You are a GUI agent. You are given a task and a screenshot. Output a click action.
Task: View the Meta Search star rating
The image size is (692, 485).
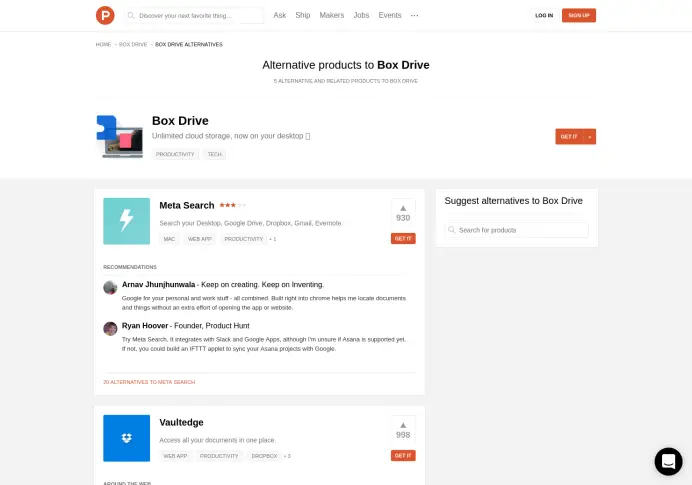(x=233, y=205)
